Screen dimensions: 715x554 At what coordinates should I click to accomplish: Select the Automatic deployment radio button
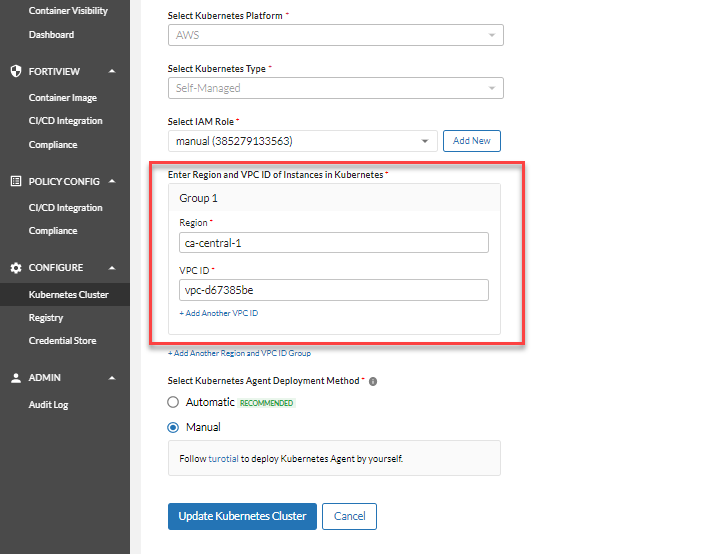point(173,402)
